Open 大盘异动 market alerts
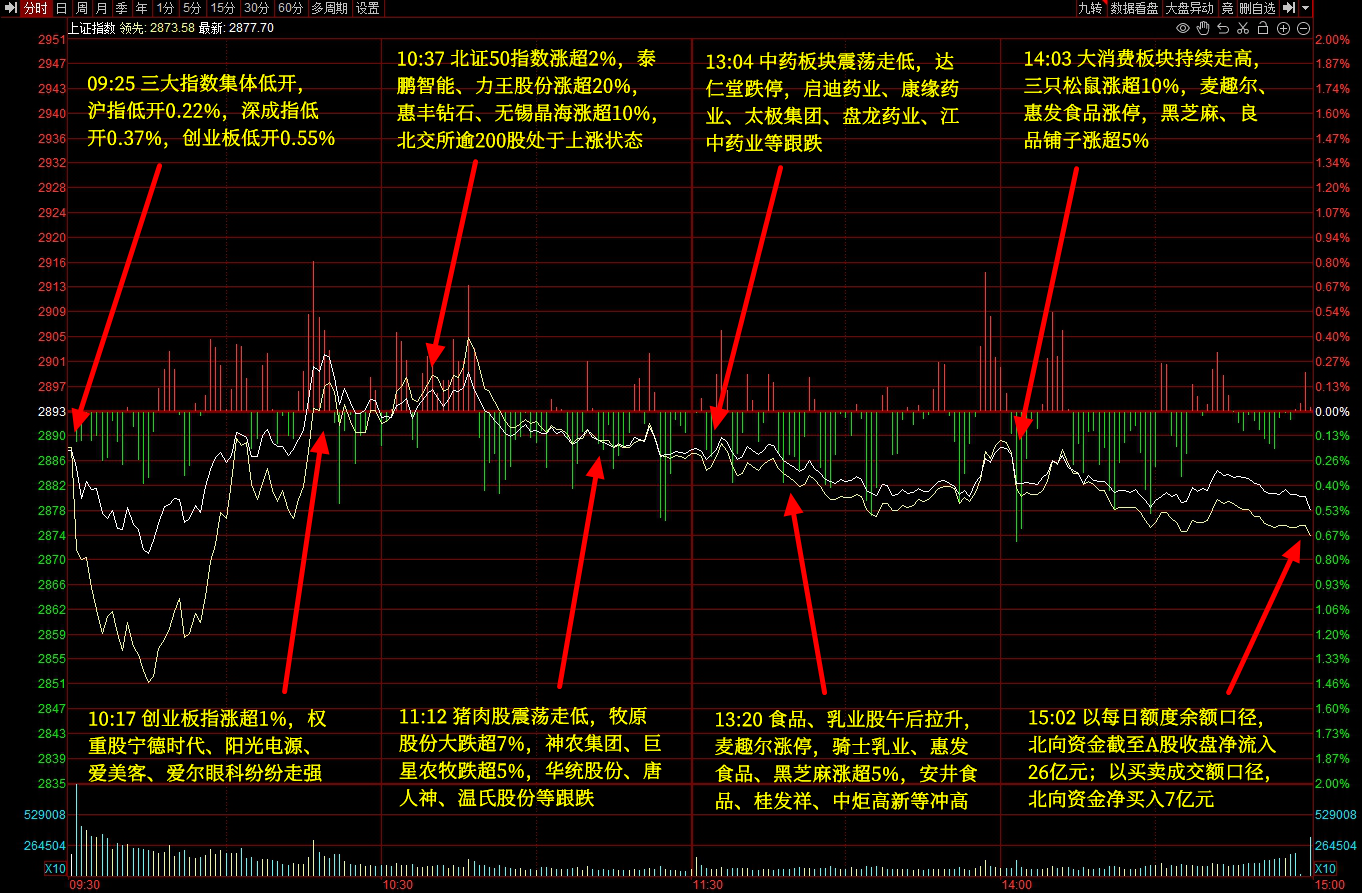The image size is (1362, 893). pos(1190,8)
